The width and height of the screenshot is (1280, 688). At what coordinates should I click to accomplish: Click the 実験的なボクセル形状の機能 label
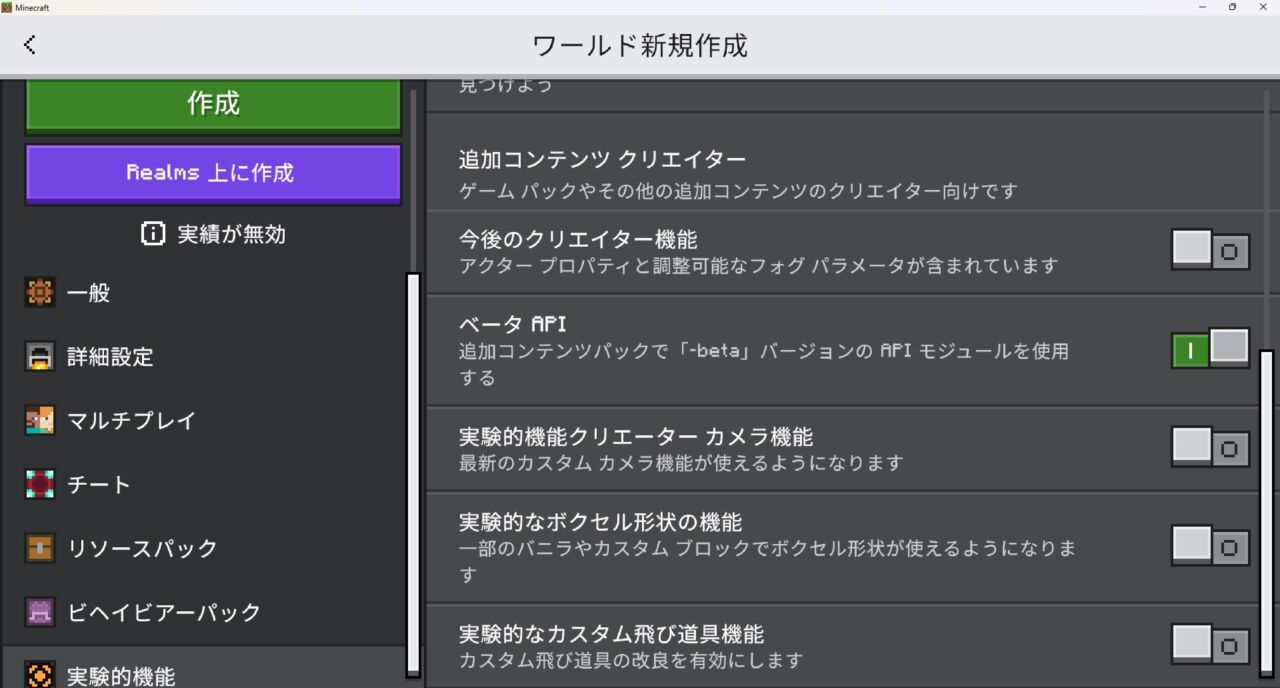pos(600,523)
